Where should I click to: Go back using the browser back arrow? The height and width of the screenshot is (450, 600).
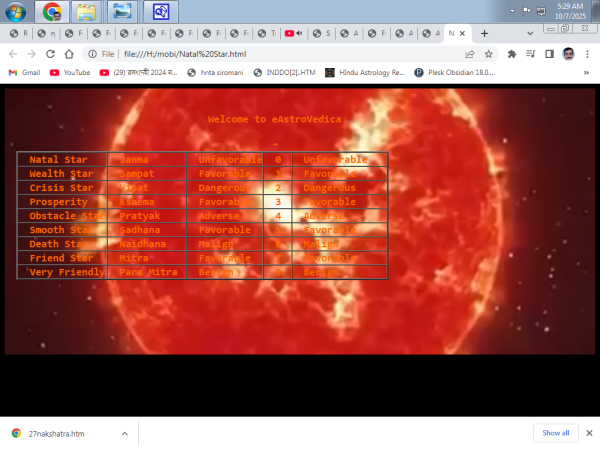coord(13,54)
